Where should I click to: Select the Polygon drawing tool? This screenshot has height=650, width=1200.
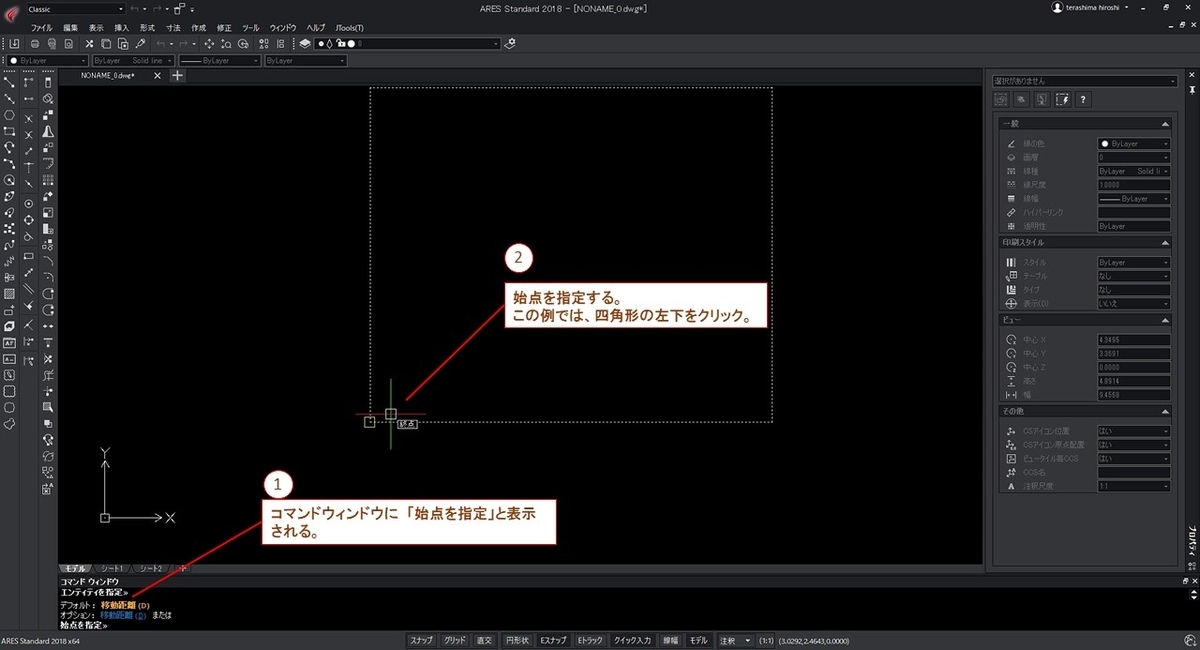tap(8, 115)
